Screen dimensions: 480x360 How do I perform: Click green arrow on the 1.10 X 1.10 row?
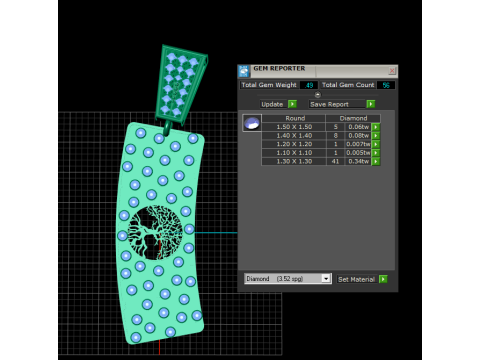pyautogui.click(x=376, y=153)
